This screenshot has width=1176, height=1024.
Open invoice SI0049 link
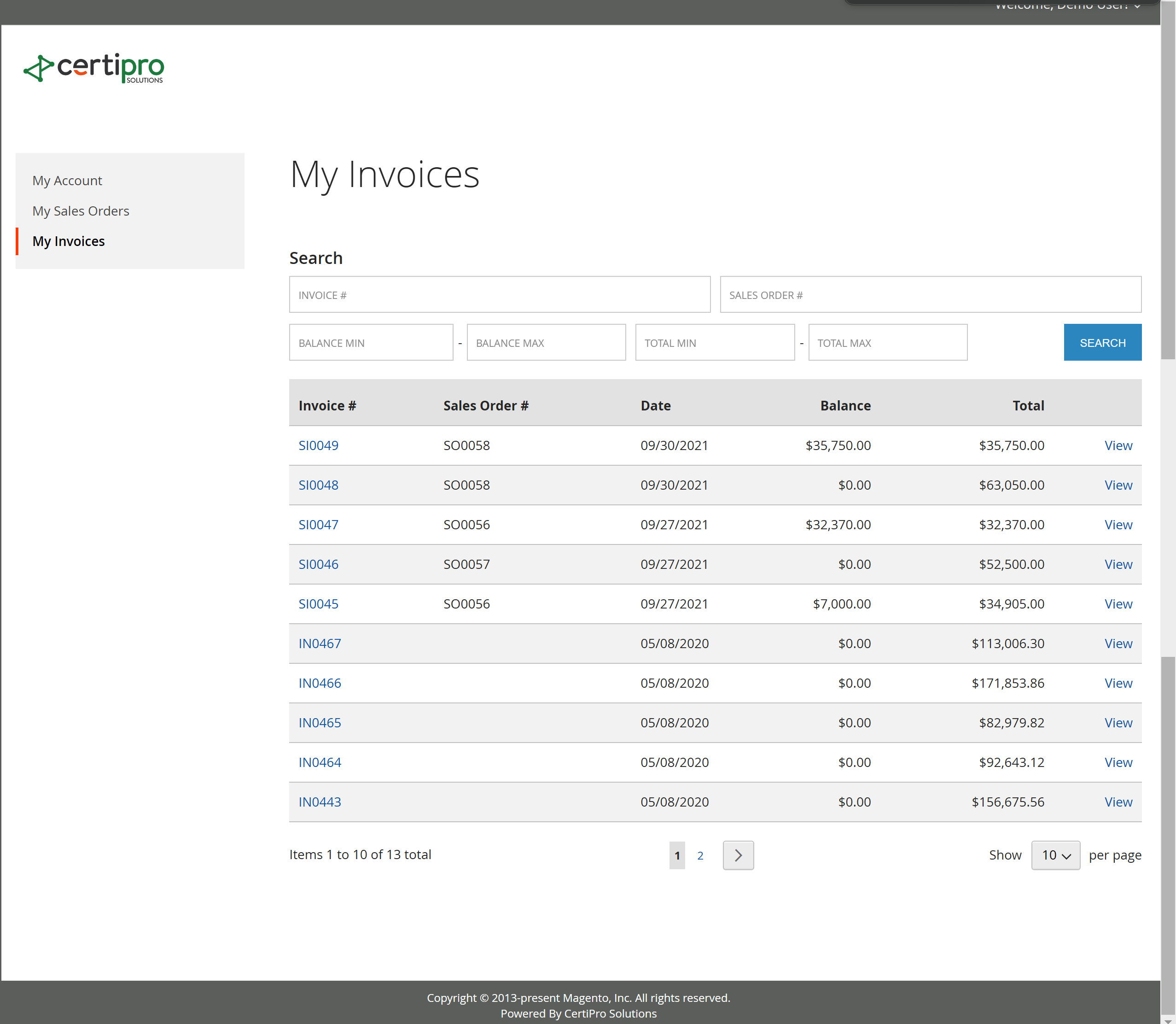click(318, 445)
